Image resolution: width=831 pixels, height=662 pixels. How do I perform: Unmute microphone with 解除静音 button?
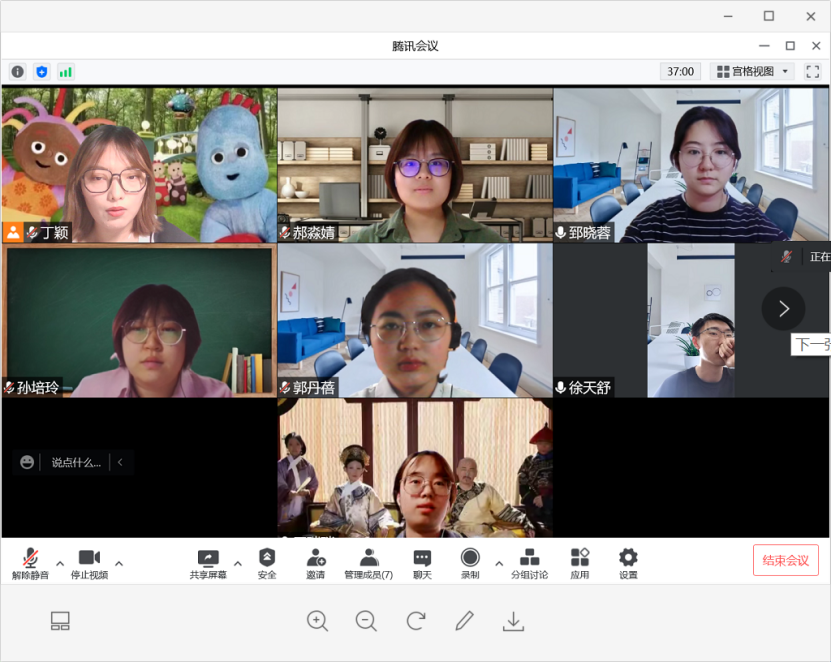30,563
